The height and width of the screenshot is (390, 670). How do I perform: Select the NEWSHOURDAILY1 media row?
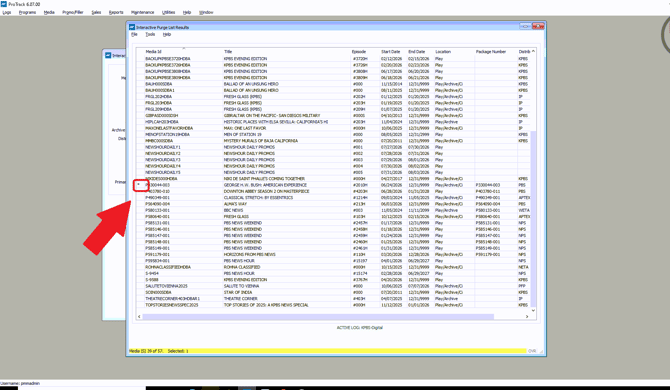333,147
